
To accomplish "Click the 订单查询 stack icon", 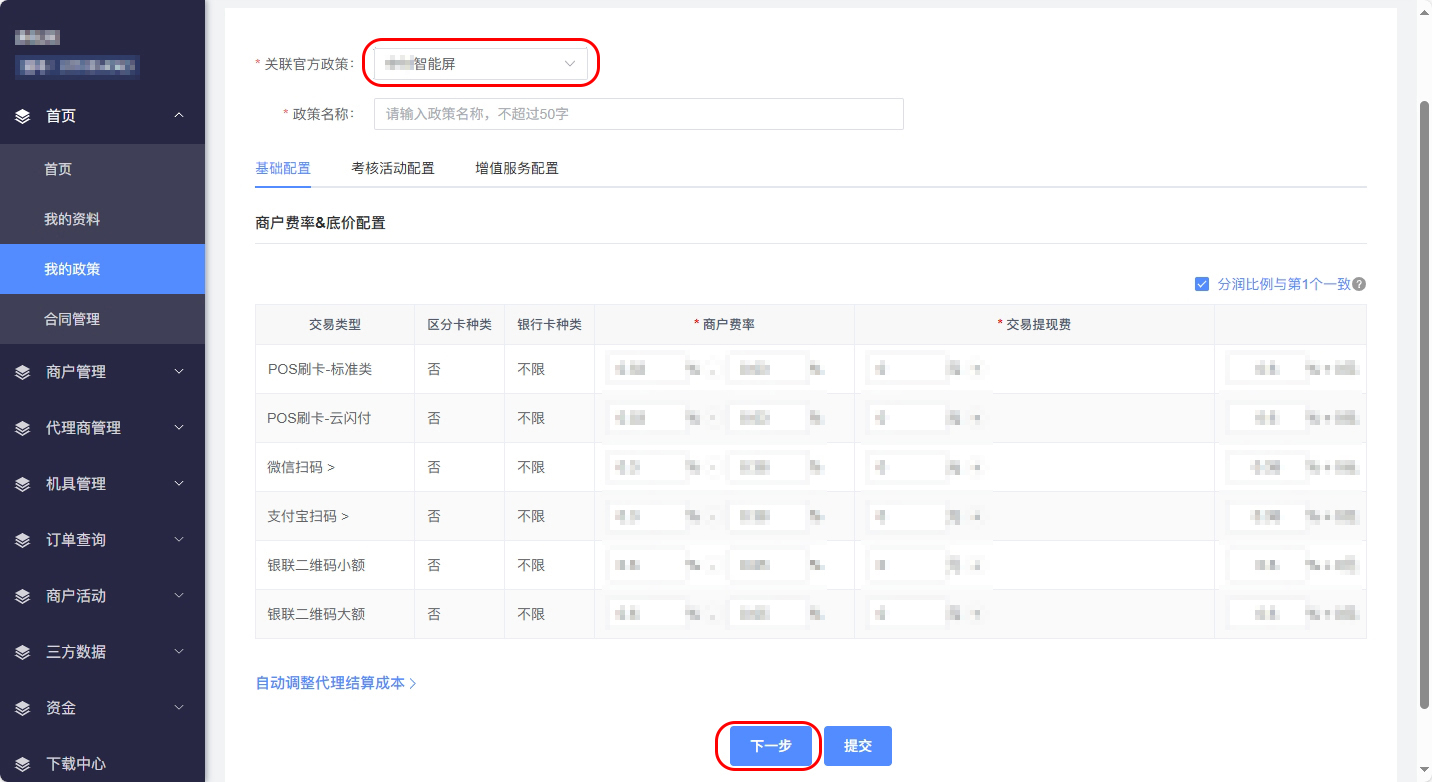I will coord(23,540).
